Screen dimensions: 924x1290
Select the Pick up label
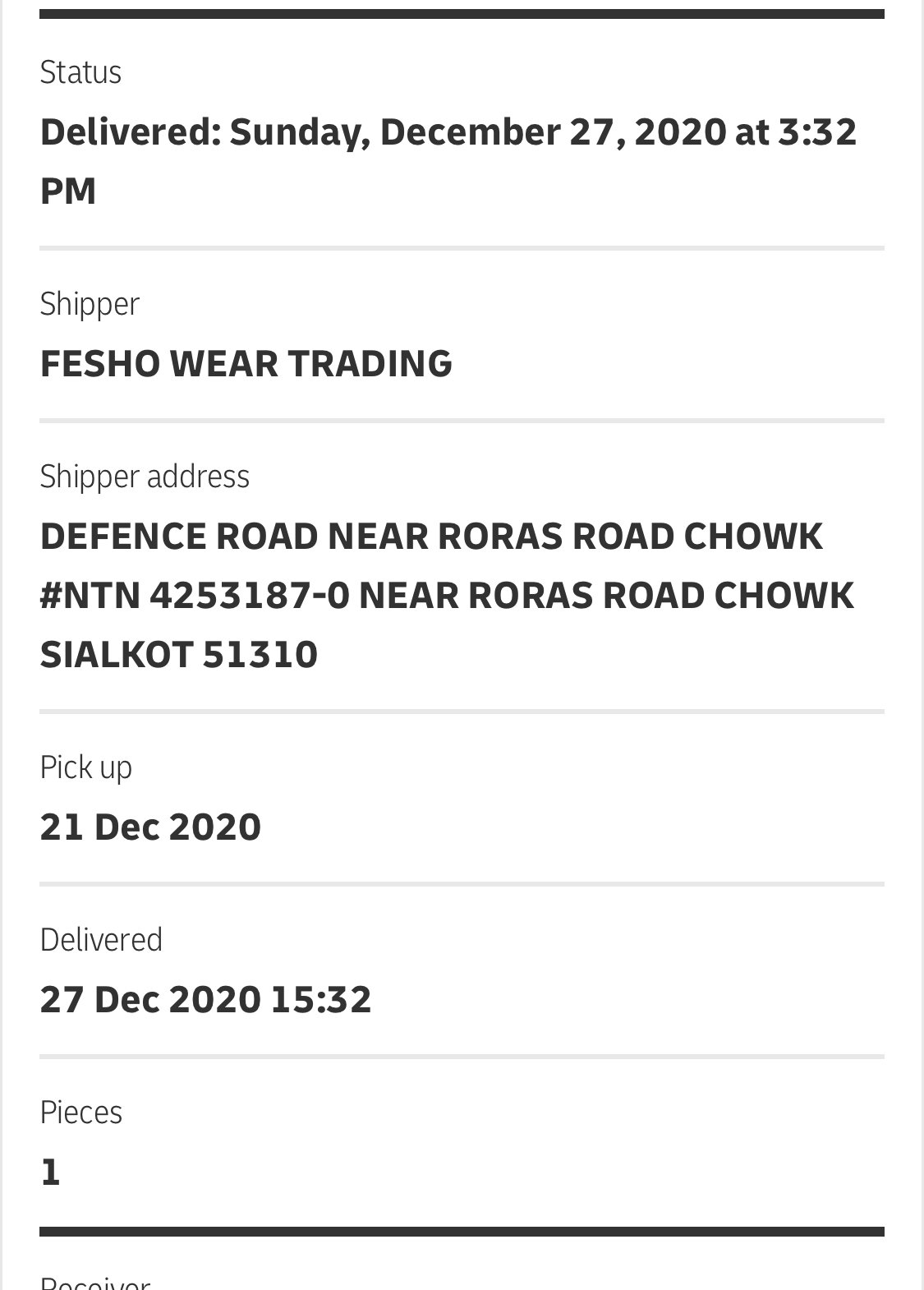click(x=86, y=768)
